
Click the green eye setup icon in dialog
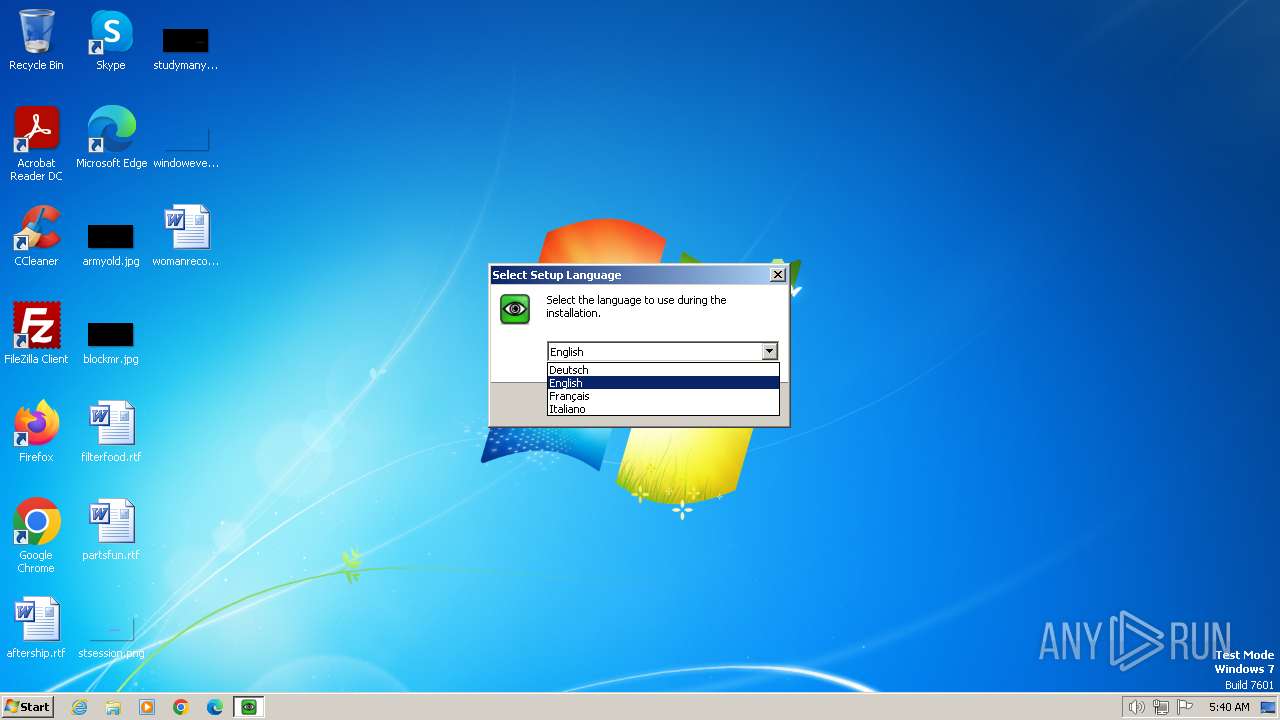tap(515, 309)
